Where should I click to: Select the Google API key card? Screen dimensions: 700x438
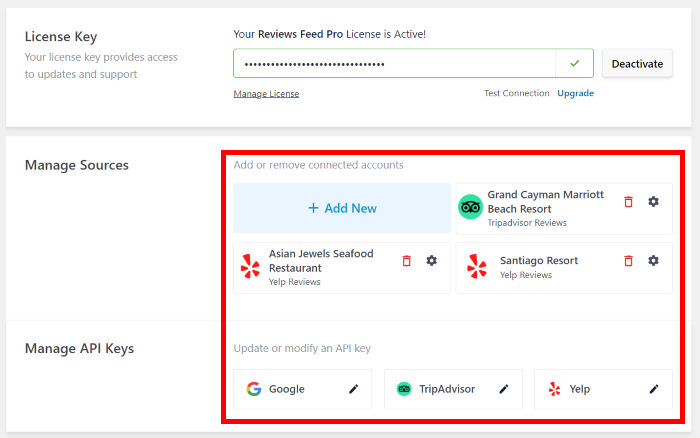tap(302, 389)
